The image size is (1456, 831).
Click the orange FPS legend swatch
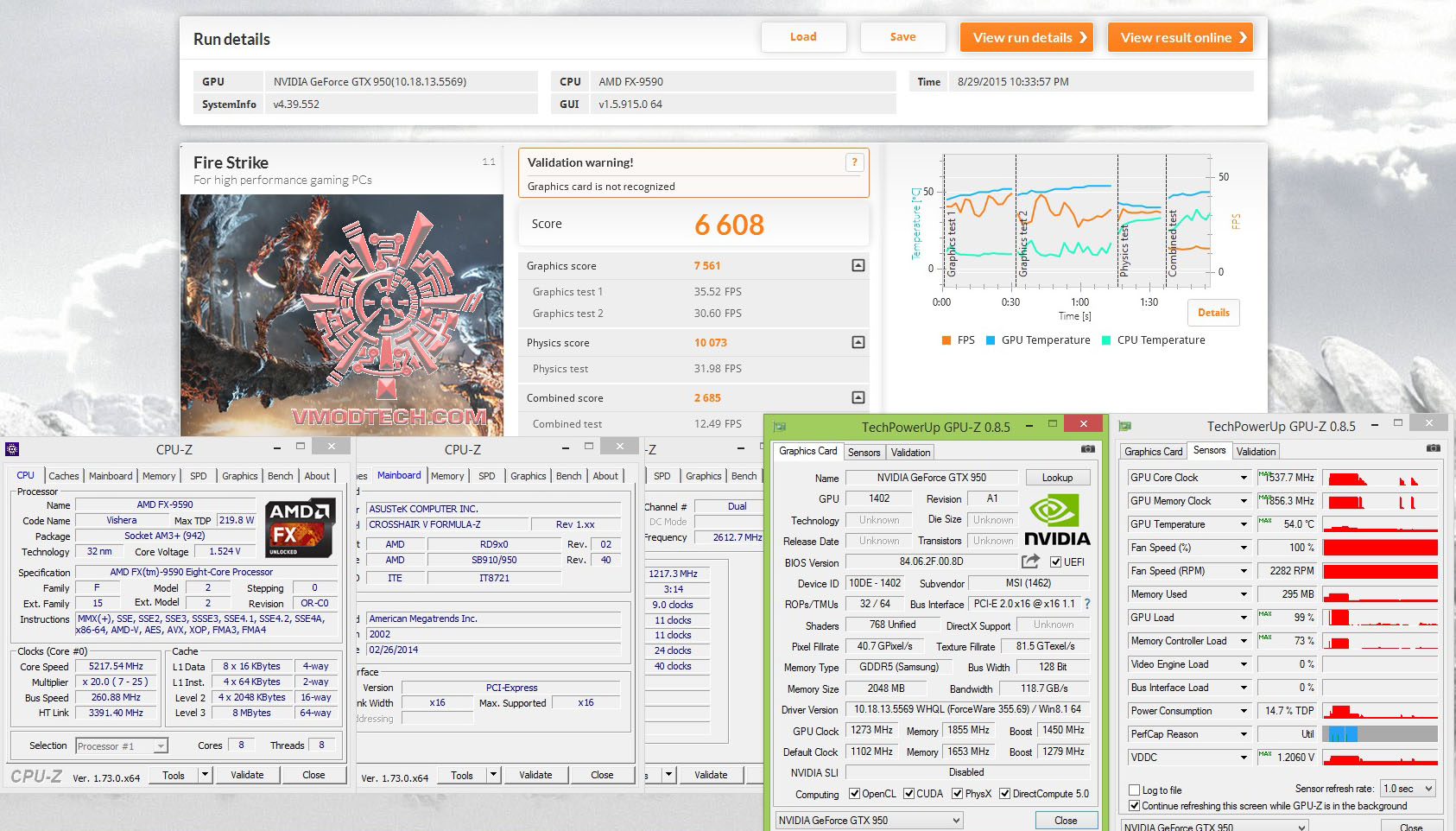[x=946, y=340]
